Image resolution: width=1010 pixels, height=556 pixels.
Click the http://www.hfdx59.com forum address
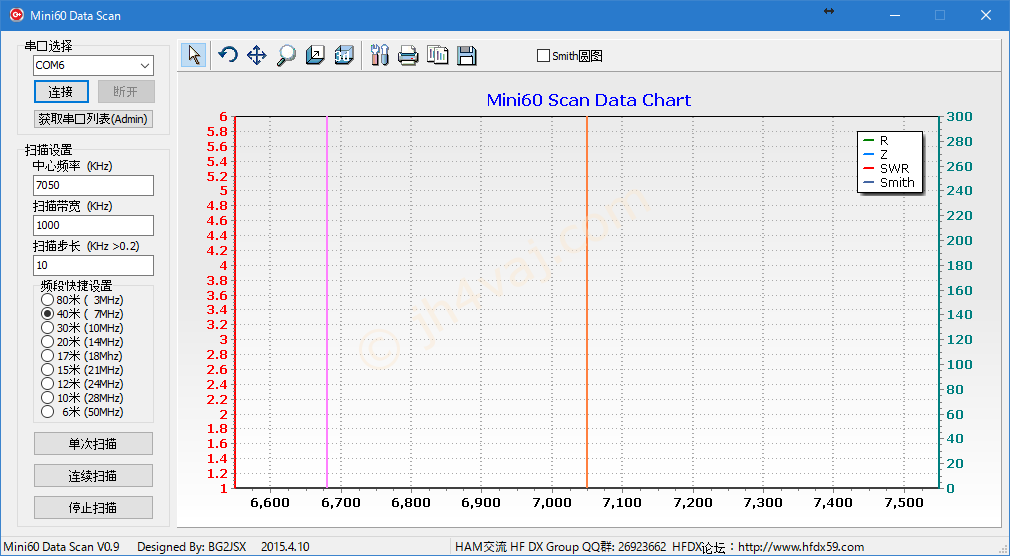click(x=801, y=547)
